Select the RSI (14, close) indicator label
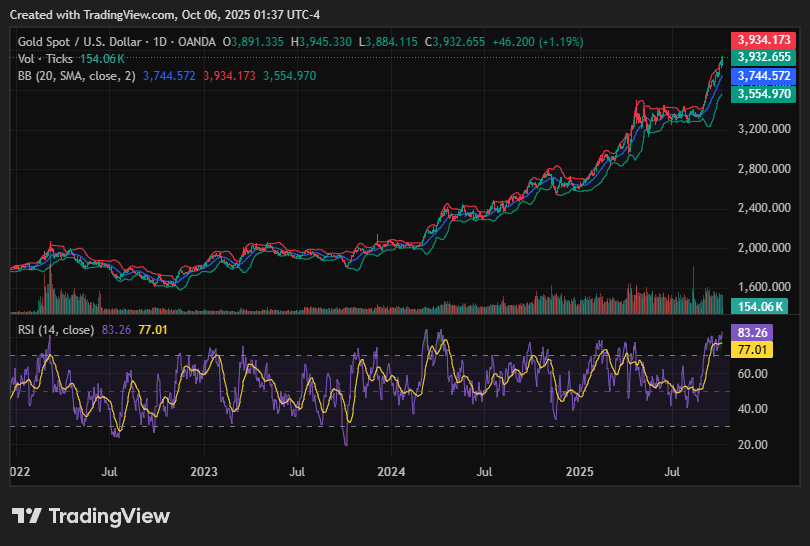Image resolution: width=810 pixels, height=546 pixels. coord(57,330)
